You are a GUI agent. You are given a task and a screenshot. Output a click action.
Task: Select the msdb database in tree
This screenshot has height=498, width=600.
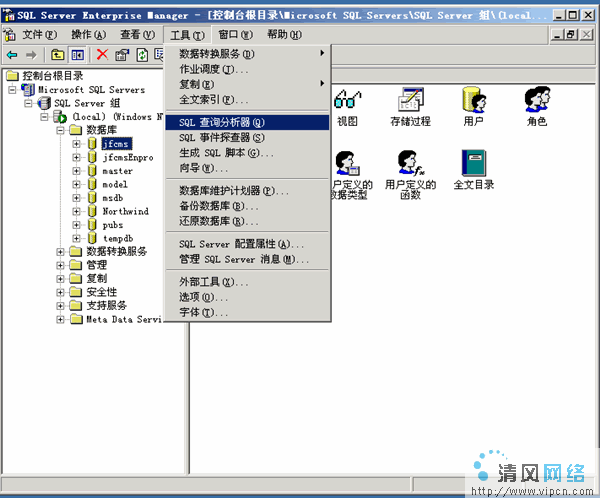tap(112, 198)
